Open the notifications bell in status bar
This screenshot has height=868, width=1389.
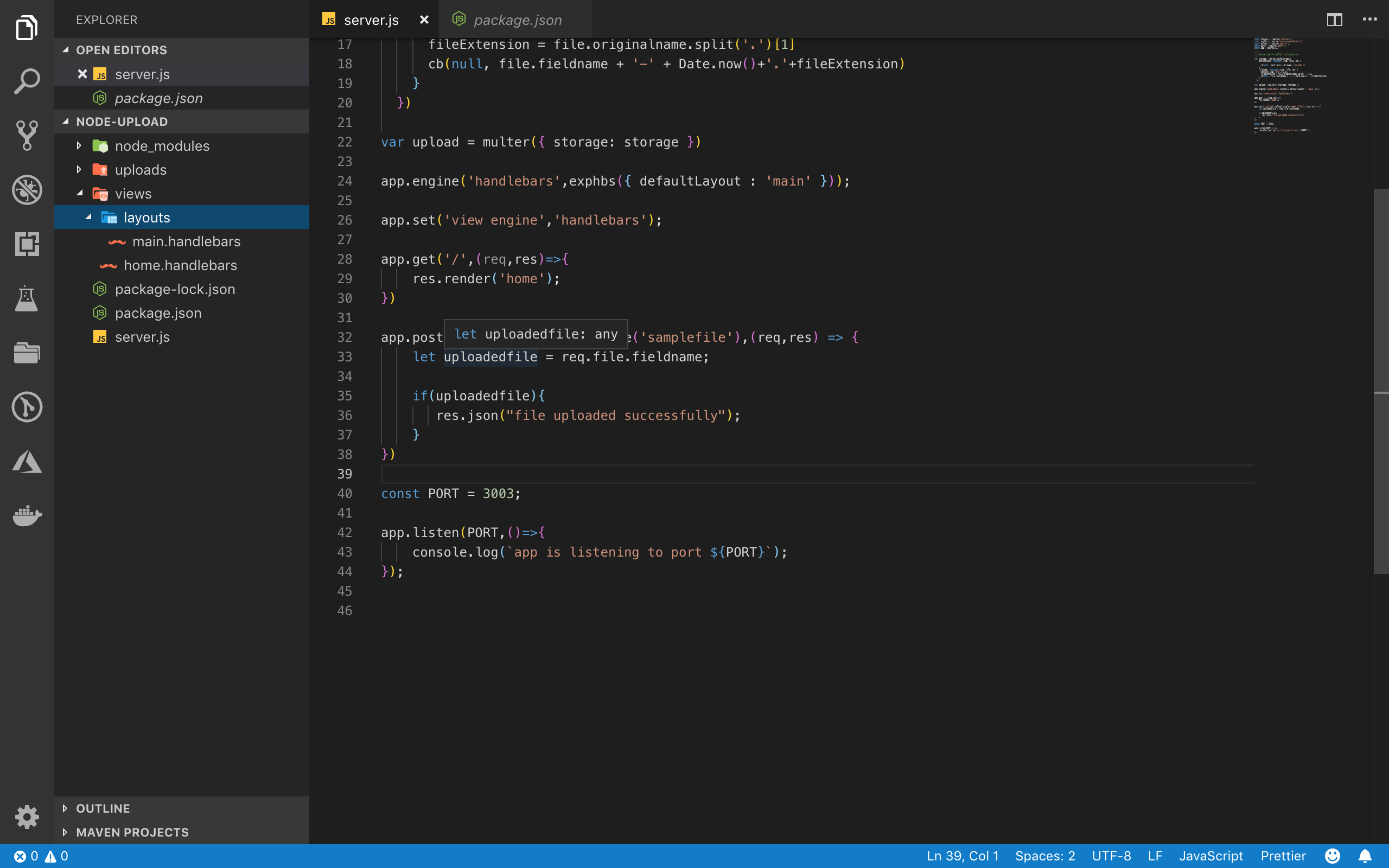click(1365, 856)
